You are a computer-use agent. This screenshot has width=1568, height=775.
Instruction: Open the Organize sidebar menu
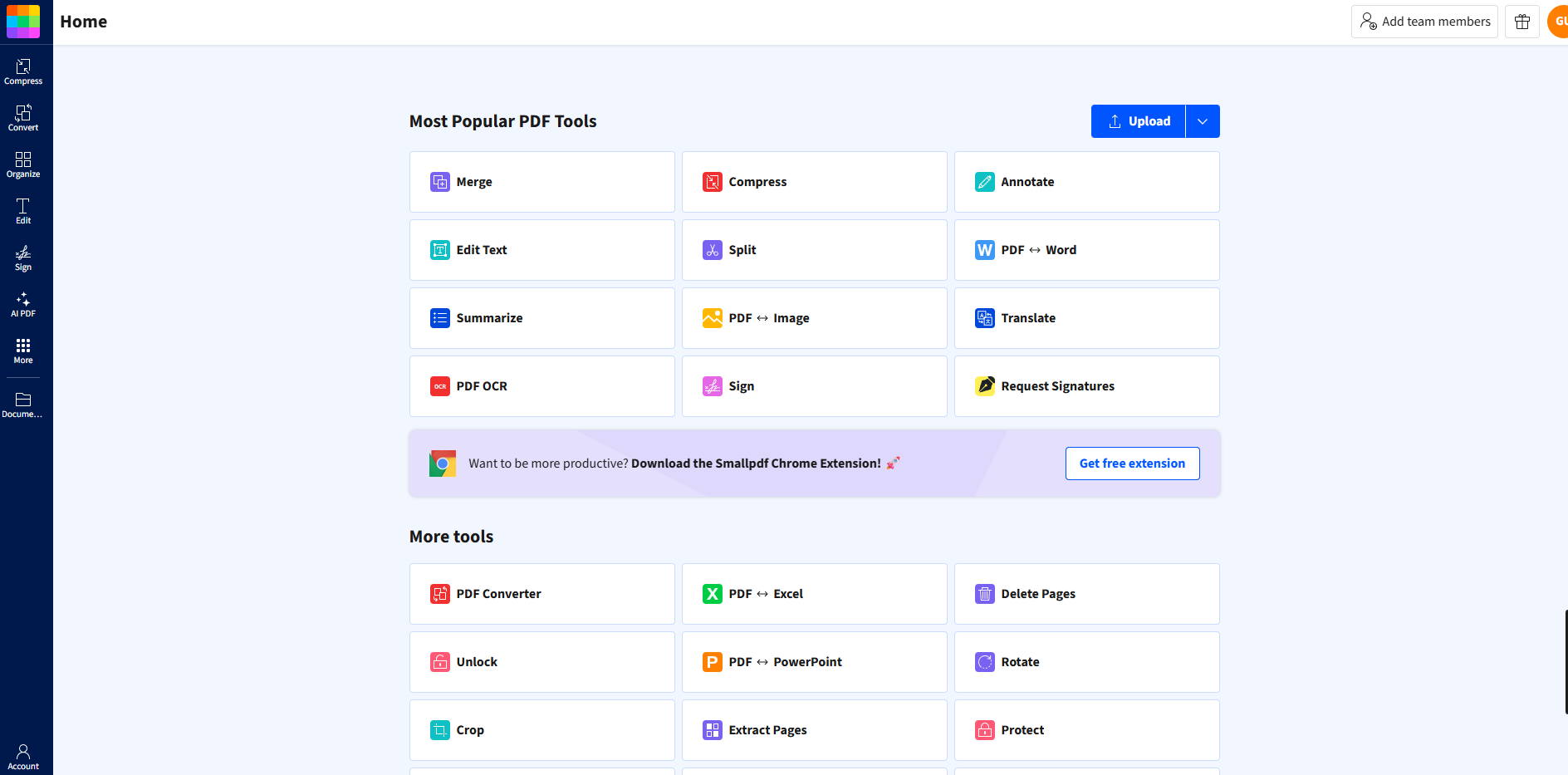pyautogui.click(x=23, y=165)
